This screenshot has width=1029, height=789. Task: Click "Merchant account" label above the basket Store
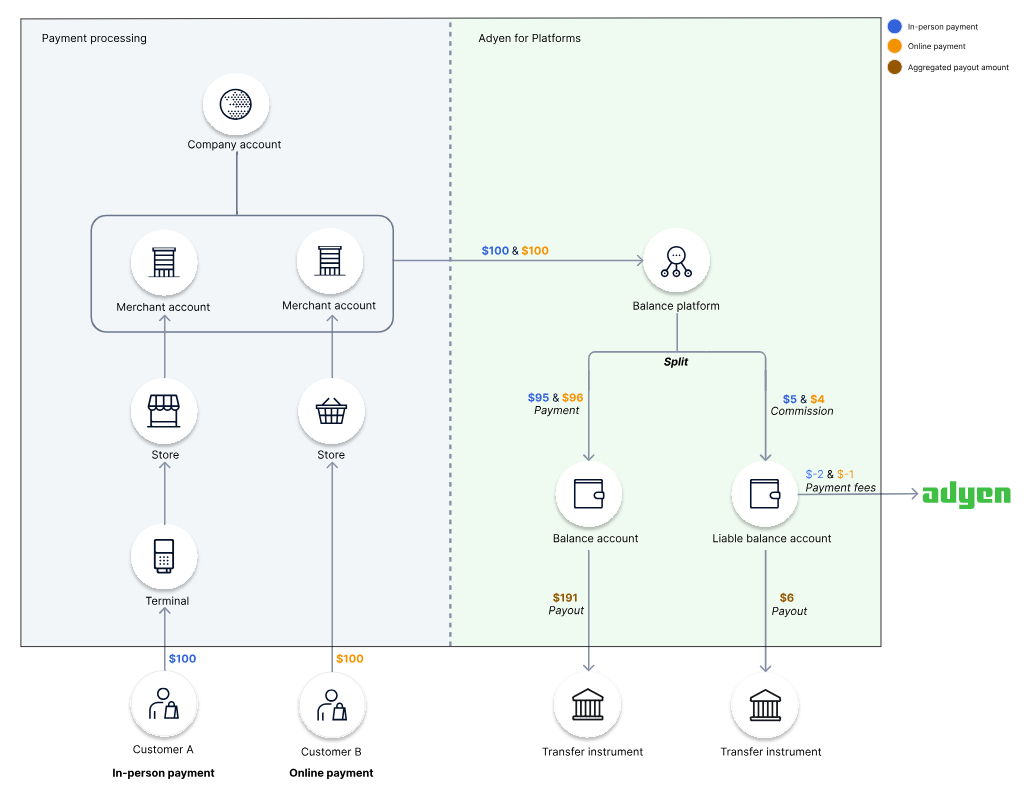[x=329, y=306]
